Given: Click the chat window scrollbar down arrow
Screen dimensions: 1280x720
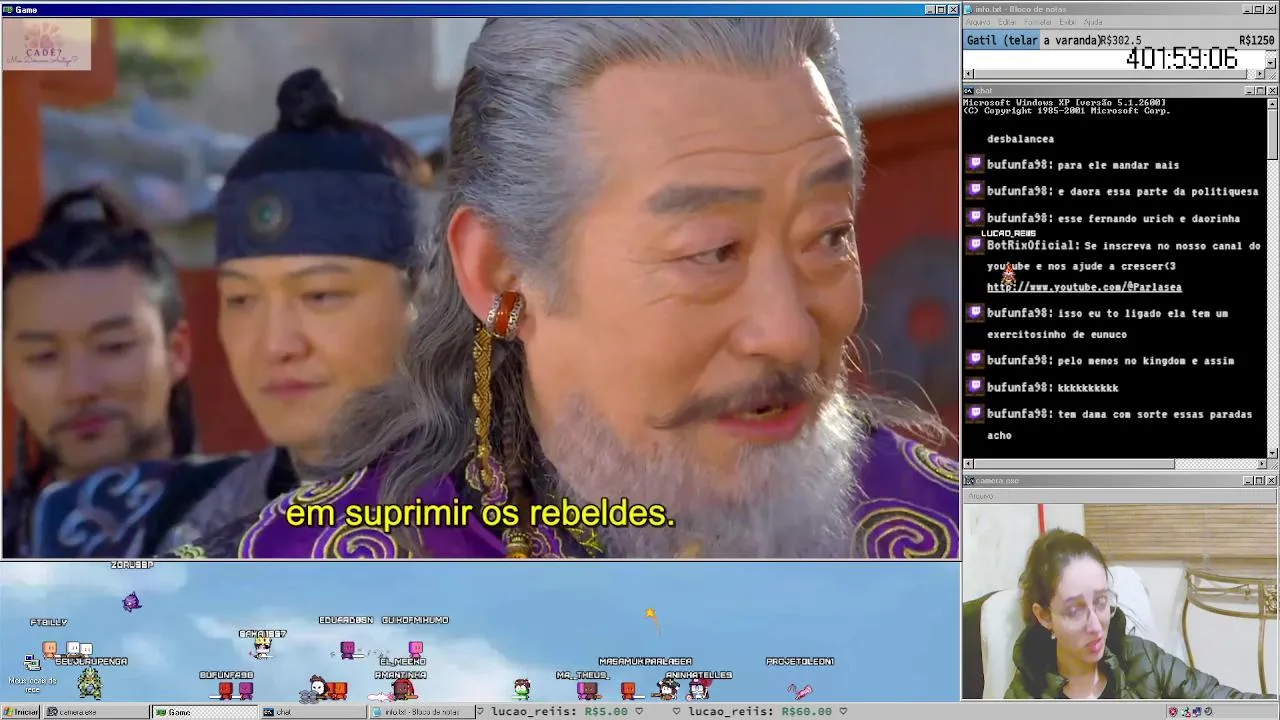Looking at the screenshot, I should (1272, 452).
